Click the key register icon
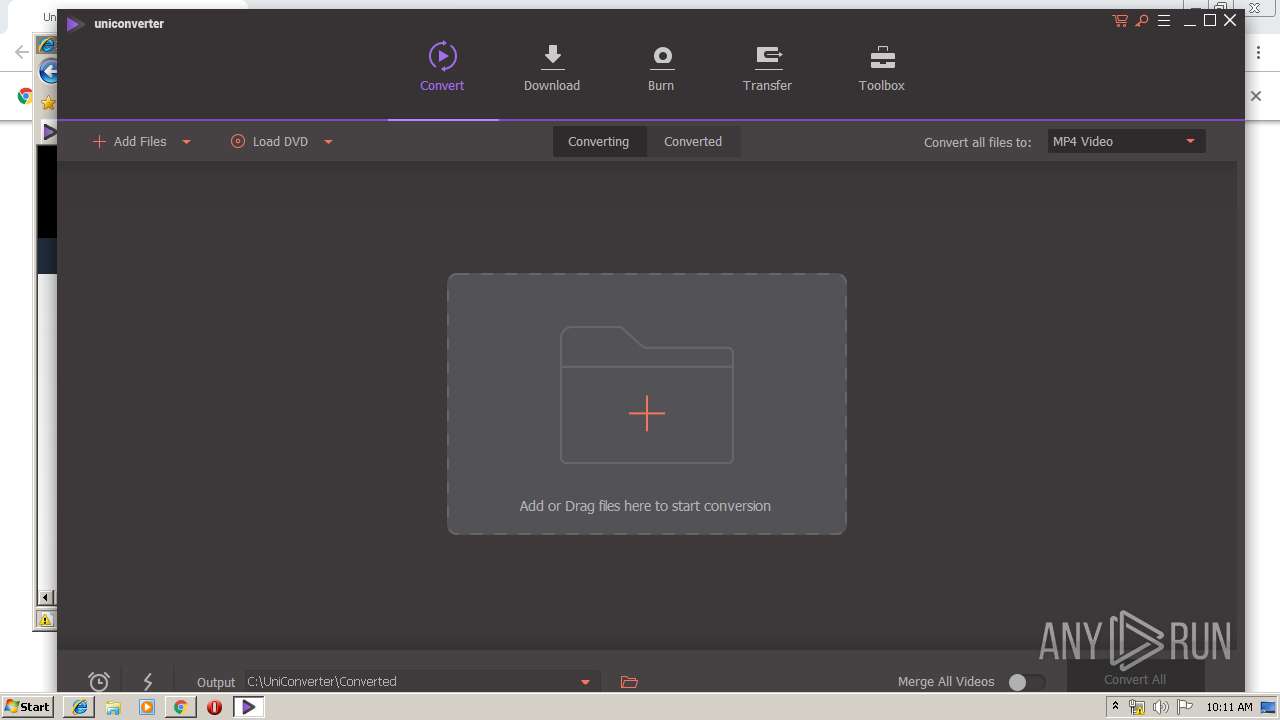Image resolution: width=1280 pixels, height=720 pixels. point(1142,21)
